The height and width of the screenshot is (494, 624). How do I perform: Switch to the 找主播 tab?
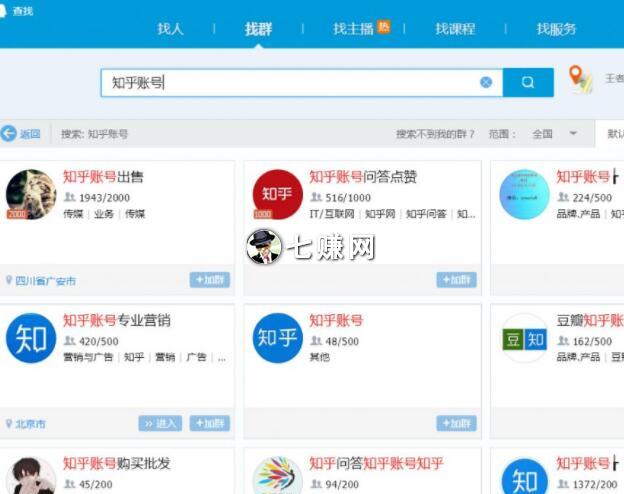click(353, 29)
